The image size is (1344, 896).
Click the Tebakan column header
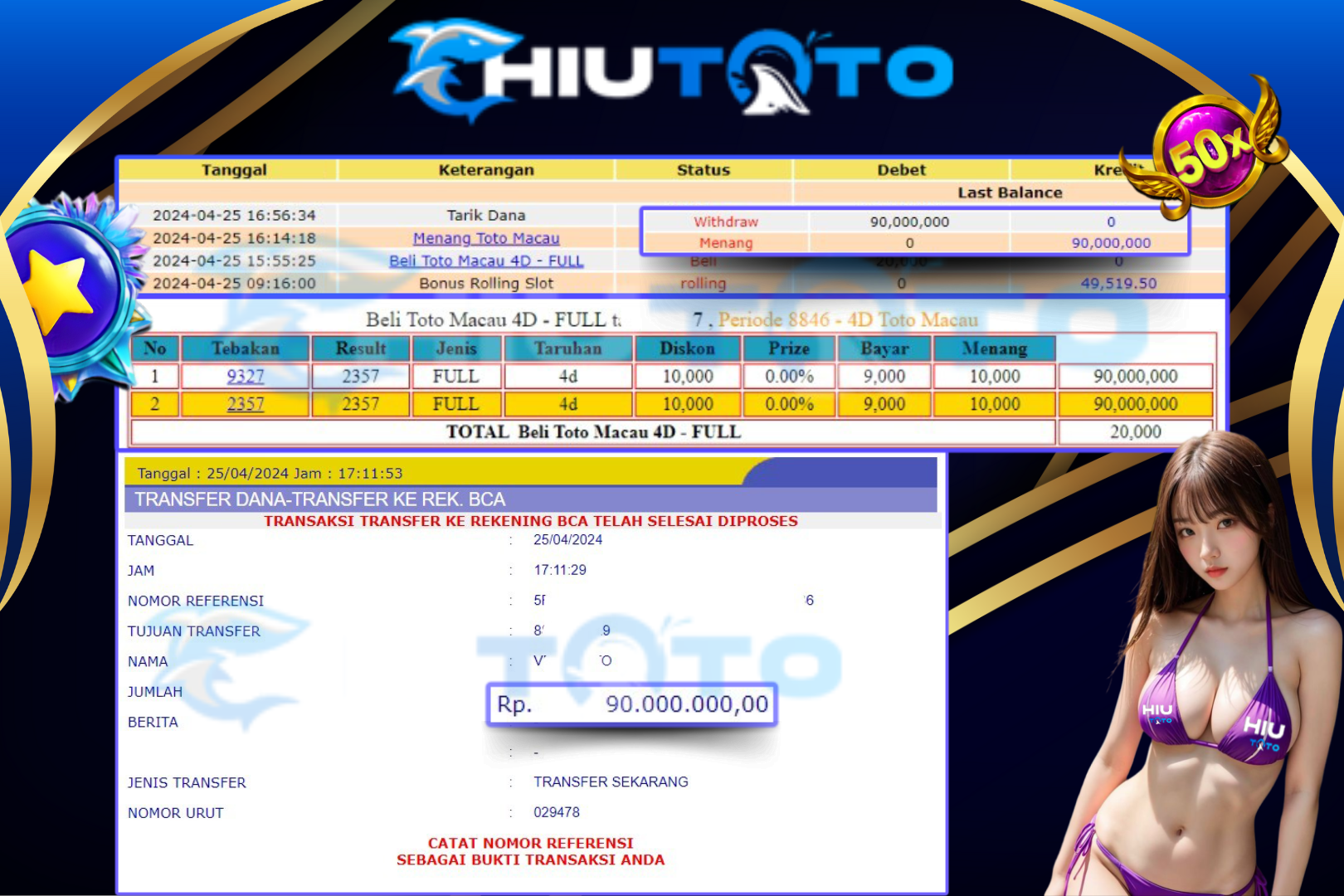[246, 348]
